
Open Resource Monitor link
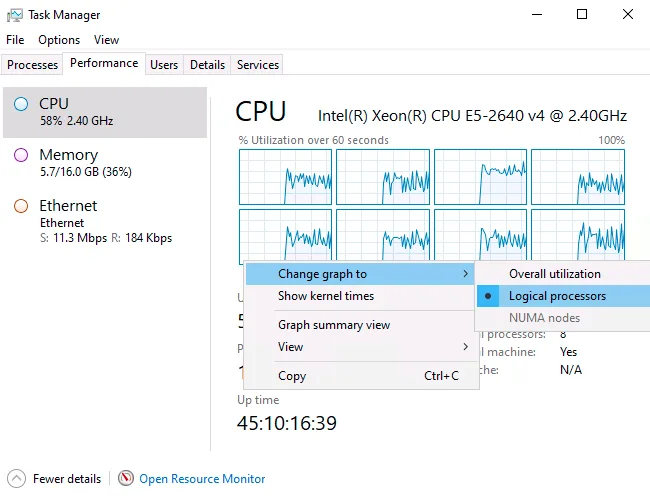click(x=202, y=479)
